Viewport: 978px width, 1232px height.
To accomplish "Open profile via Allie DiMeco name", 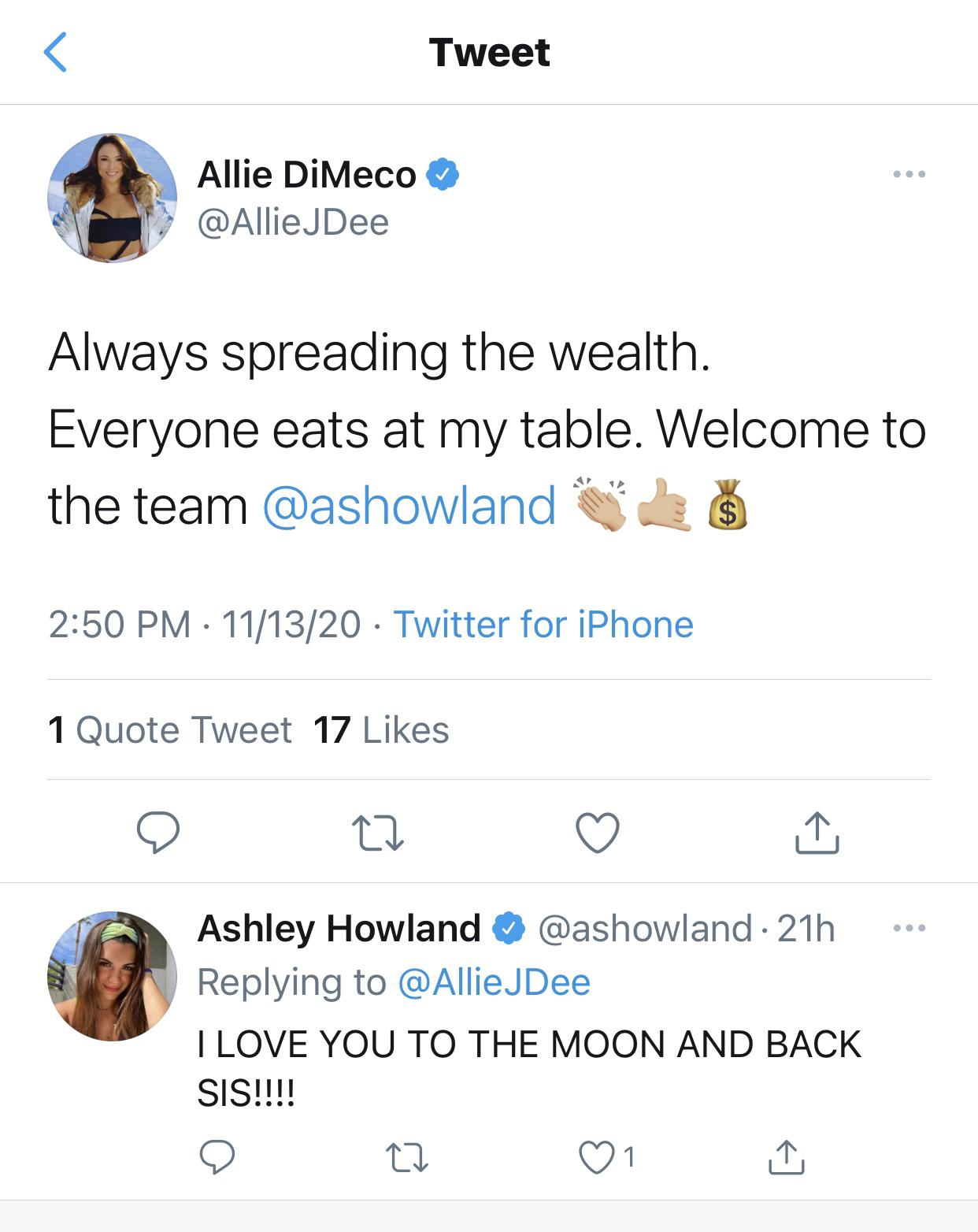I will click(306, 175).
